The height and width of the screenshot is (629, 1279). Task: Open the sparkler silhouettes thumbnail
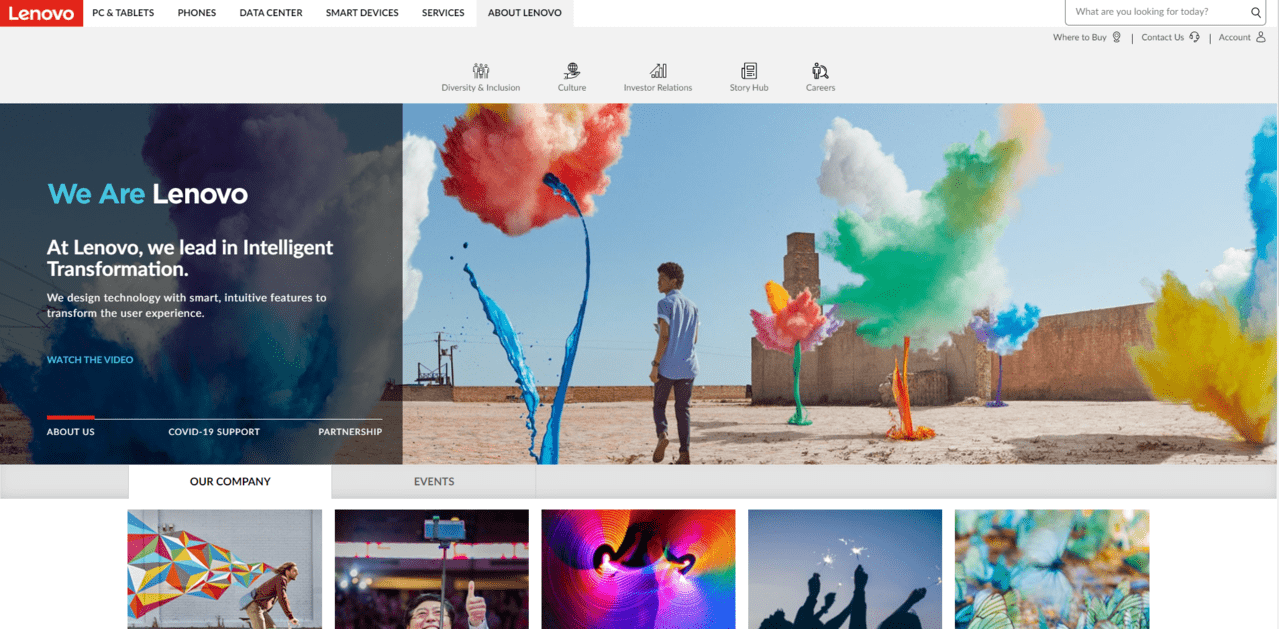click(845, 569)
